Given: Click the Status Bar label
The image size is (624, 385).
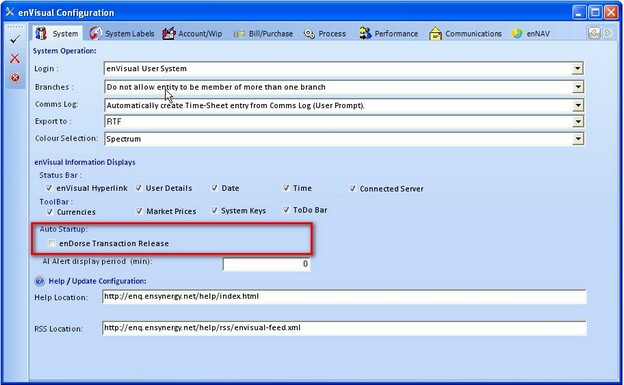Looking at the screenshot, I should tap(60, 175).
